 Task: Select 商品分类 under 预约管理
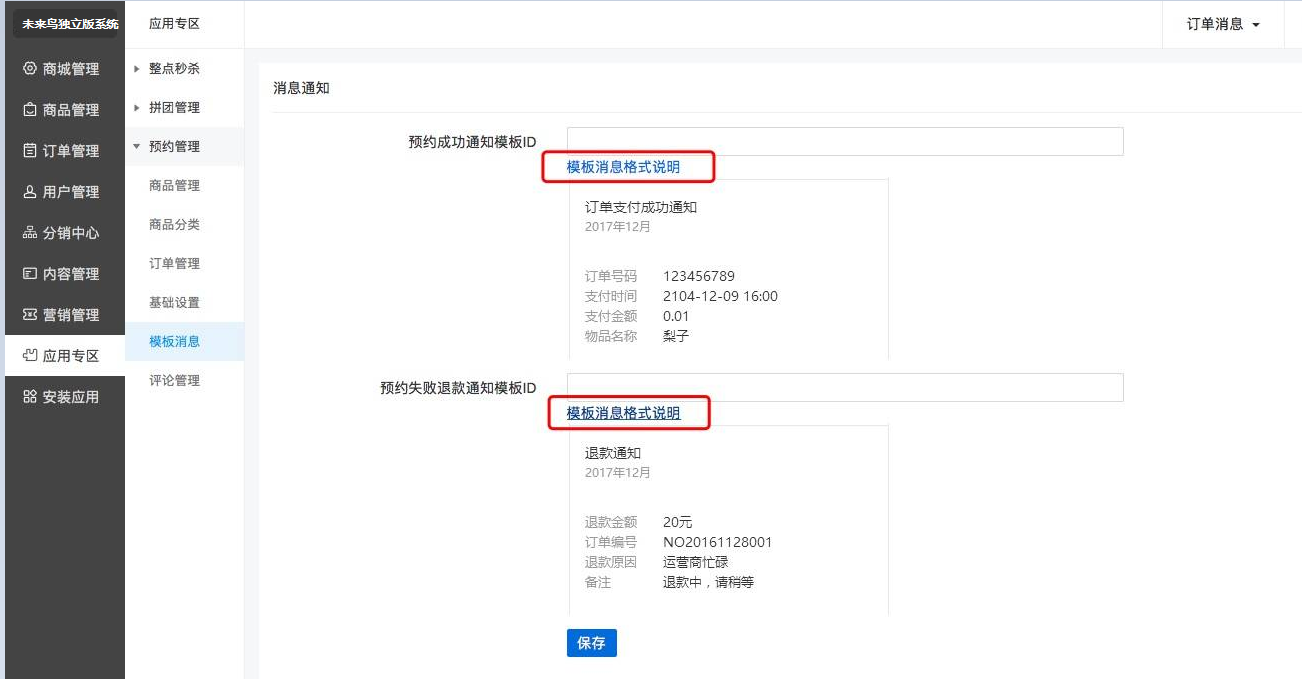[x=175, y=225]
